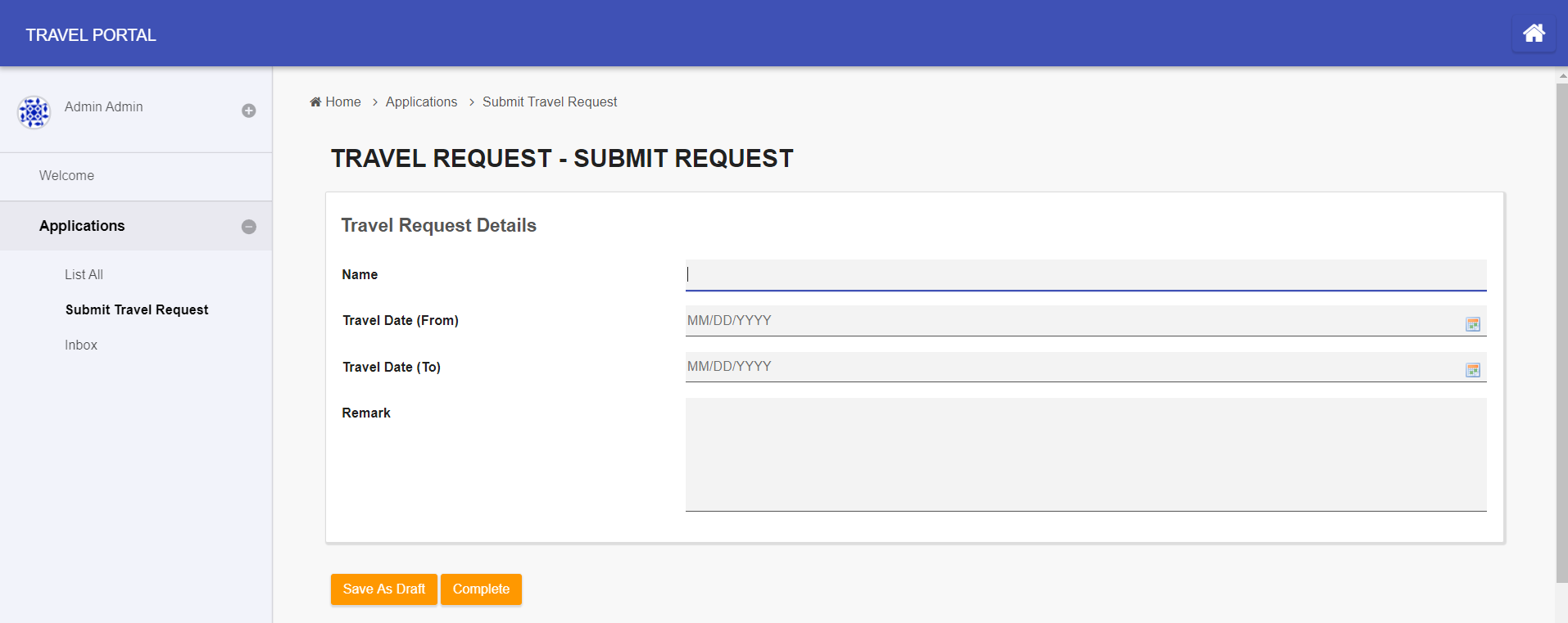
Task: Open the Welcome sidebar item
Action: pyautogui.click(x=67, y=176)
